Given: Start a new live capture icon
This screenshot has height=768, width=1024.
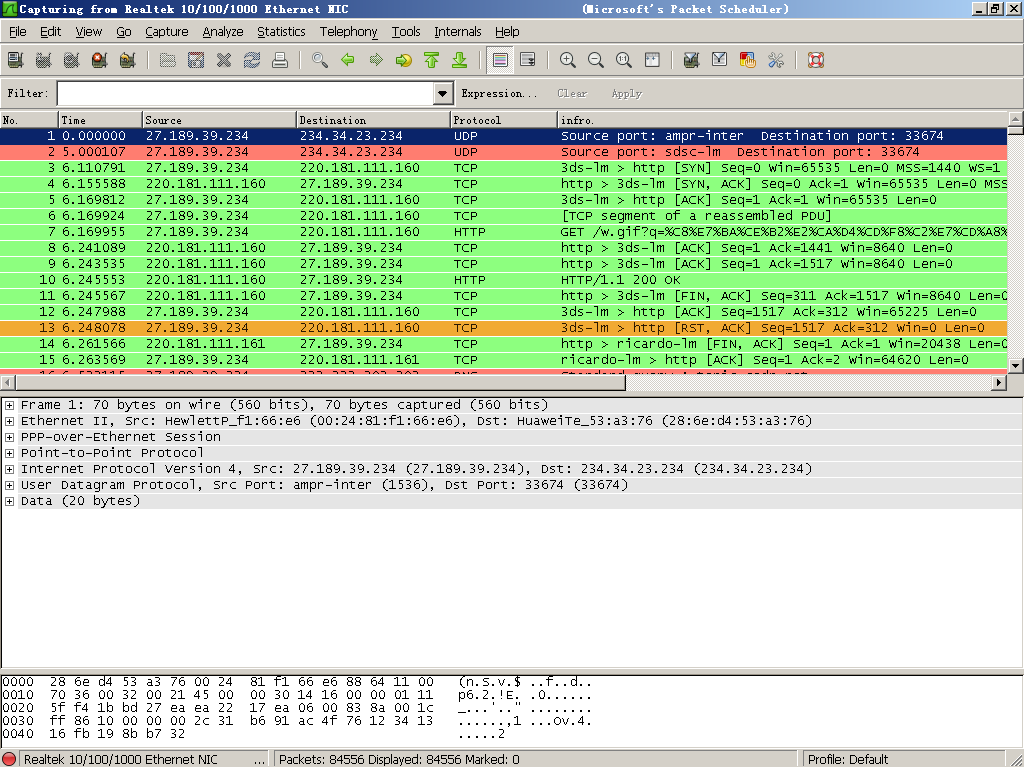Looking at the screenshot, I should [x=72, y=60].
